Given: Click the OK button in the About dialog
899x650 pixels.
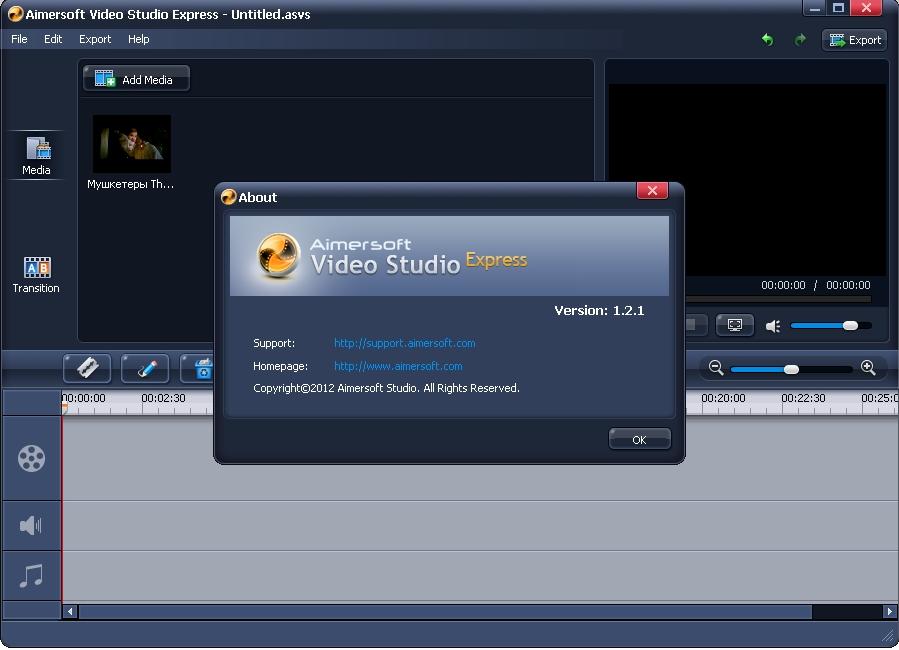Looking at the screenshot, I should click(639, 438).
